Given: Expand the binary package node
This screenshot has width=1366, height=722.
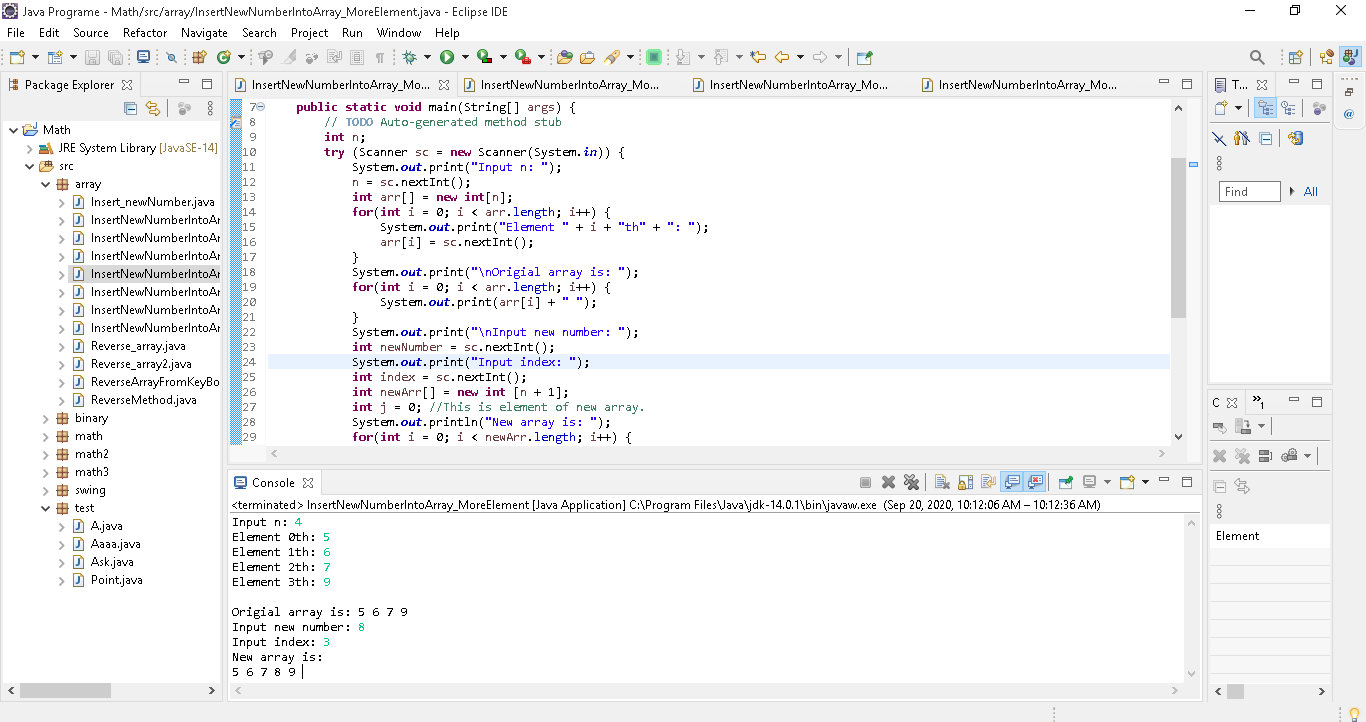Looking at the screenshot, I should pos(46,418).
